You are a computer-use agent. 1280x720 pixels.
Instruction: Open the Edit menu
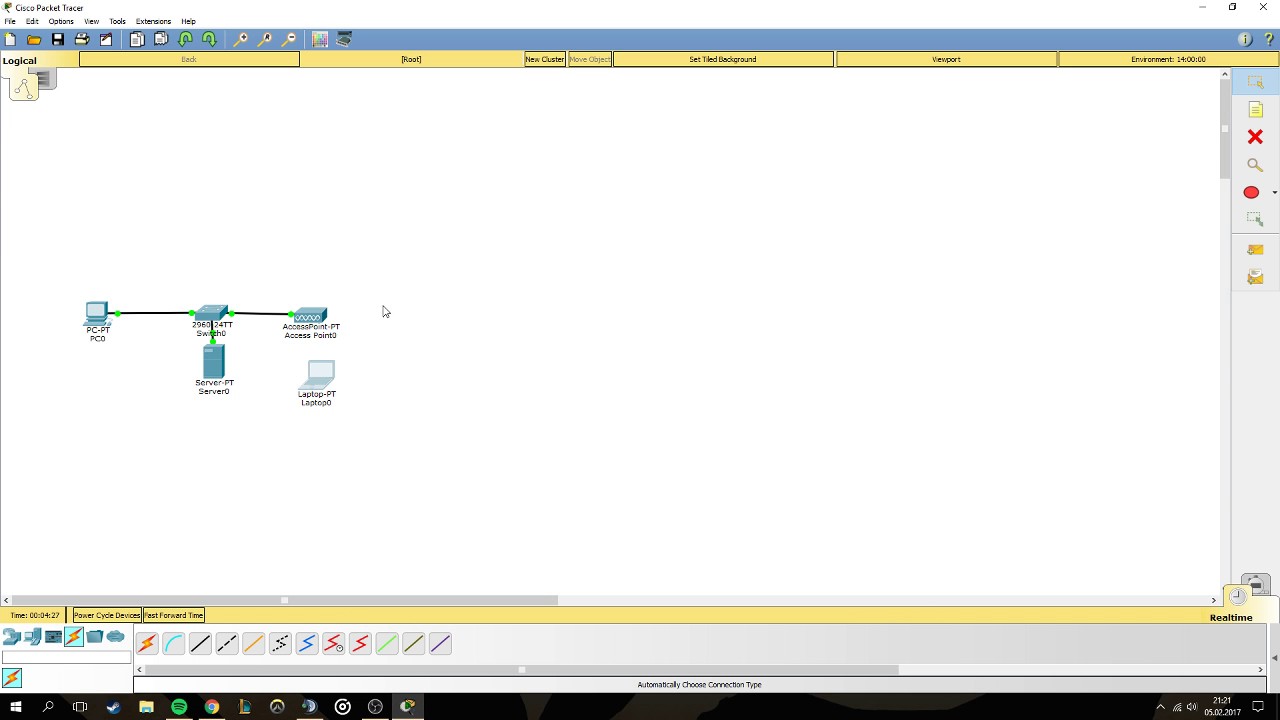tap(32, 21)
